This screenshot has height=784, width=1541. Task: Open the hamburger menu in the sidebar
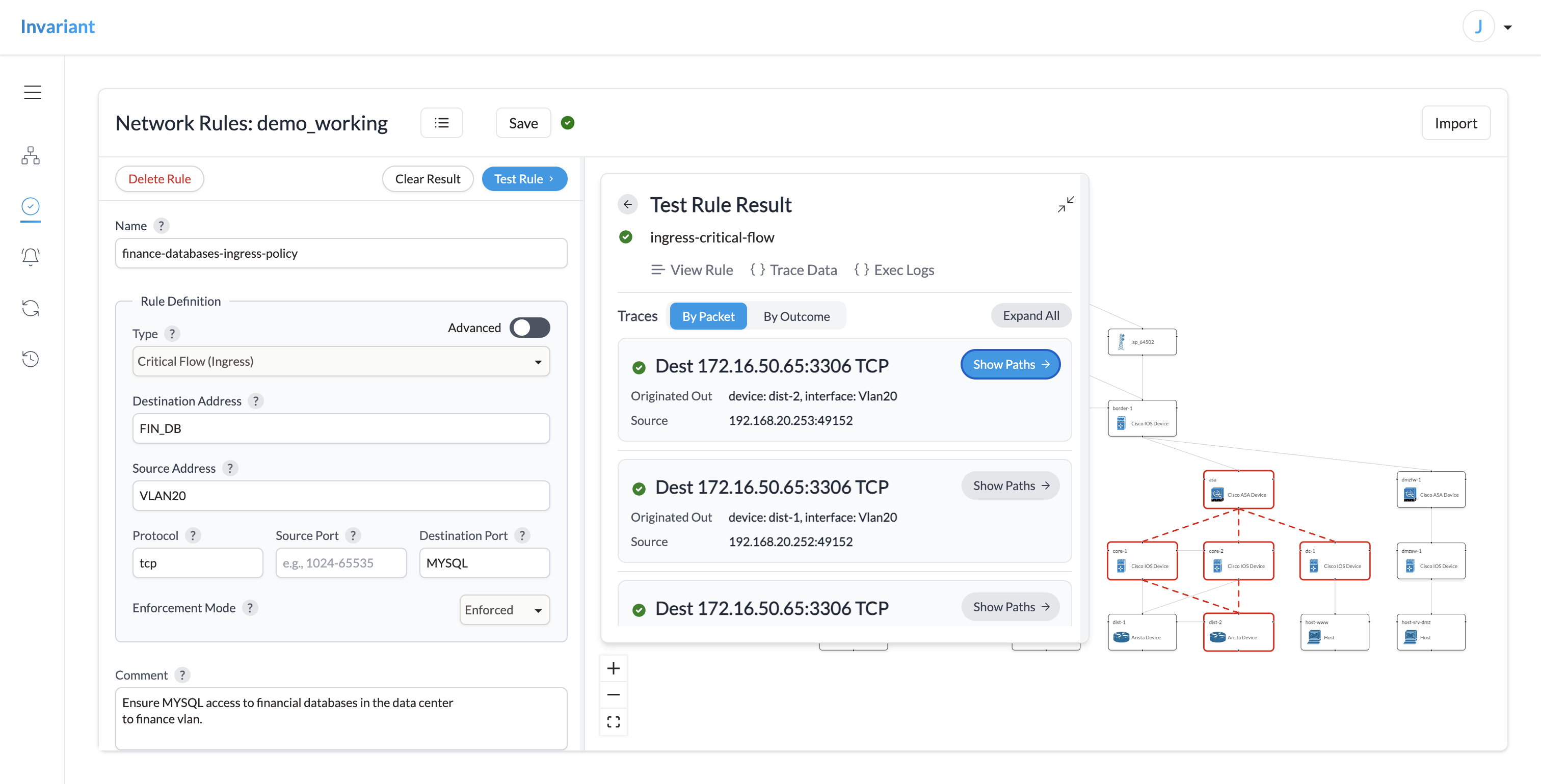pyautogui.click(x=32, y=92)
